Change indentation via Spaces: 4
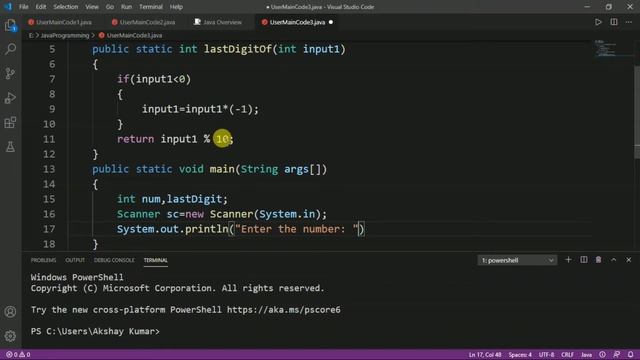 click(520, 355)
